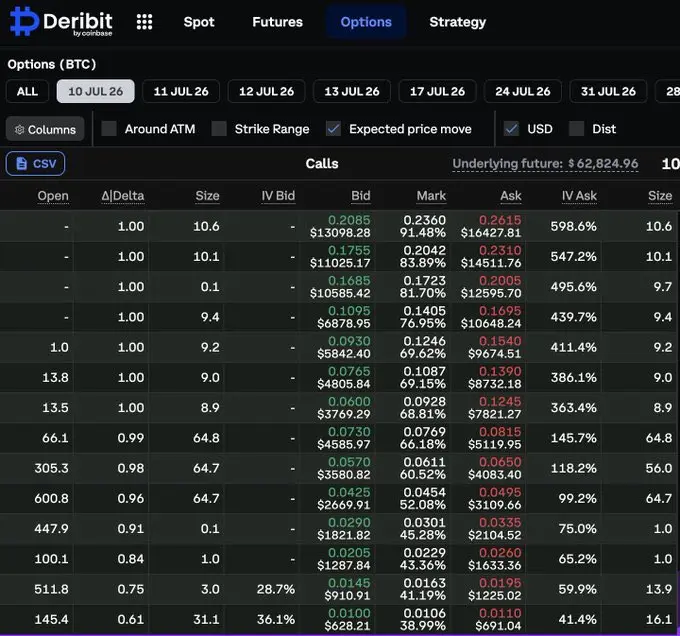
Task: Uncheck Expected price move checkbox
Action: pos(333,129)
